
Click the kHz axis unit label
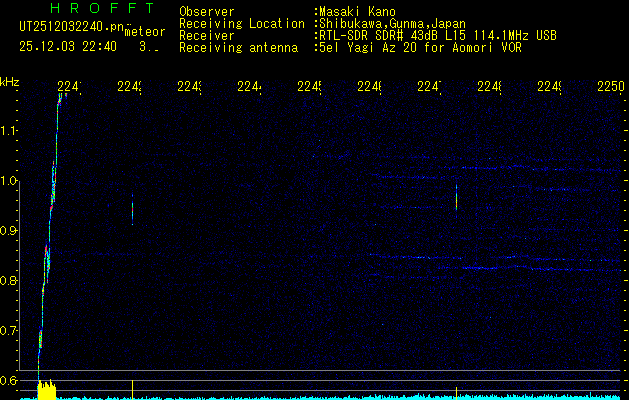(x=9, y=82)
